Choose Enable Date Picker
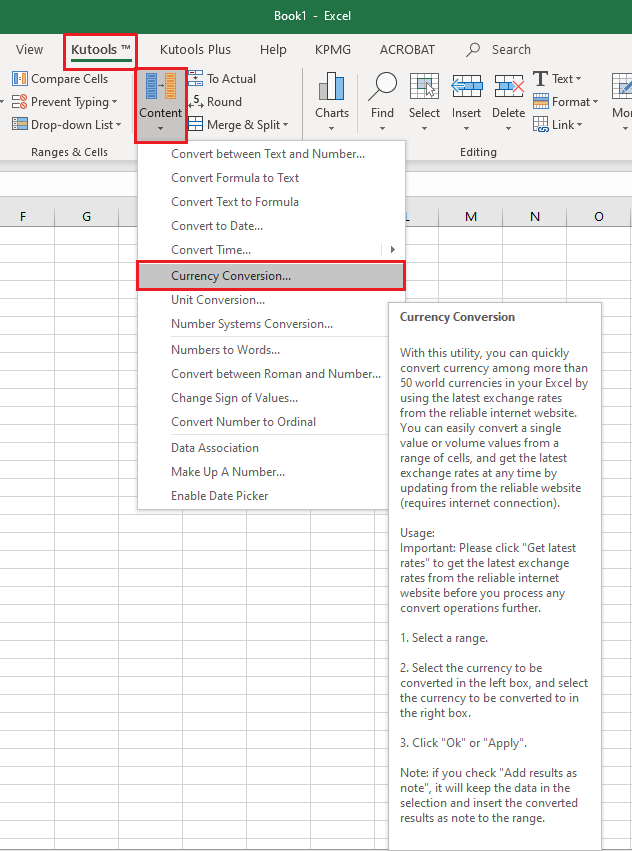 pos(263,495)
